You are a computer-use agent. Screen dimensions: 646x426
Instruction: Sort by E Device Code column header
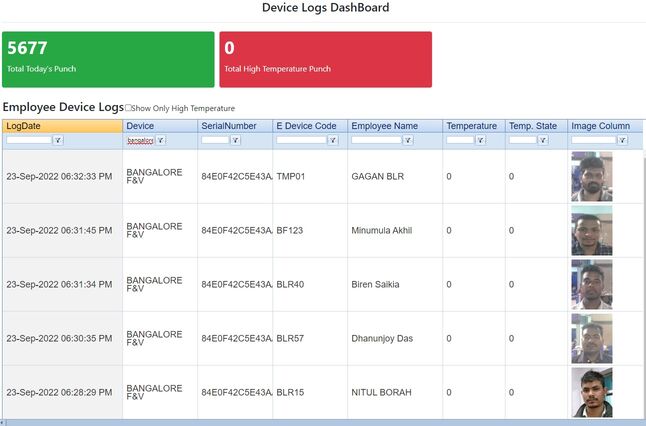point(310,126)
